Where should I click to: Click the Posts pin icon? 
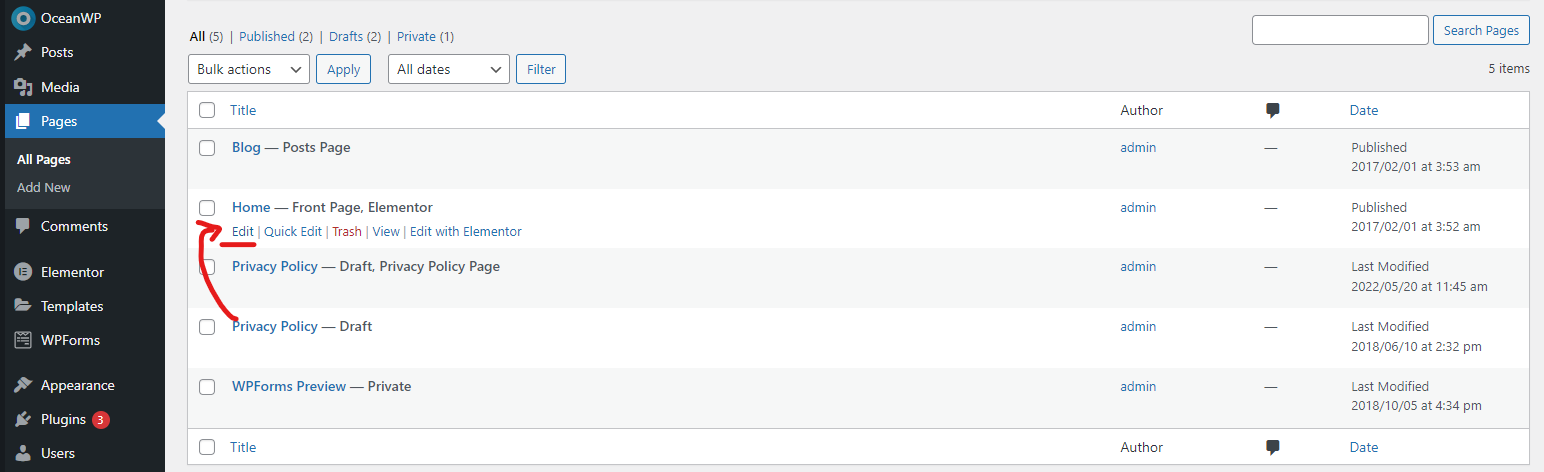pyautogui.click(x=23, y=52)
